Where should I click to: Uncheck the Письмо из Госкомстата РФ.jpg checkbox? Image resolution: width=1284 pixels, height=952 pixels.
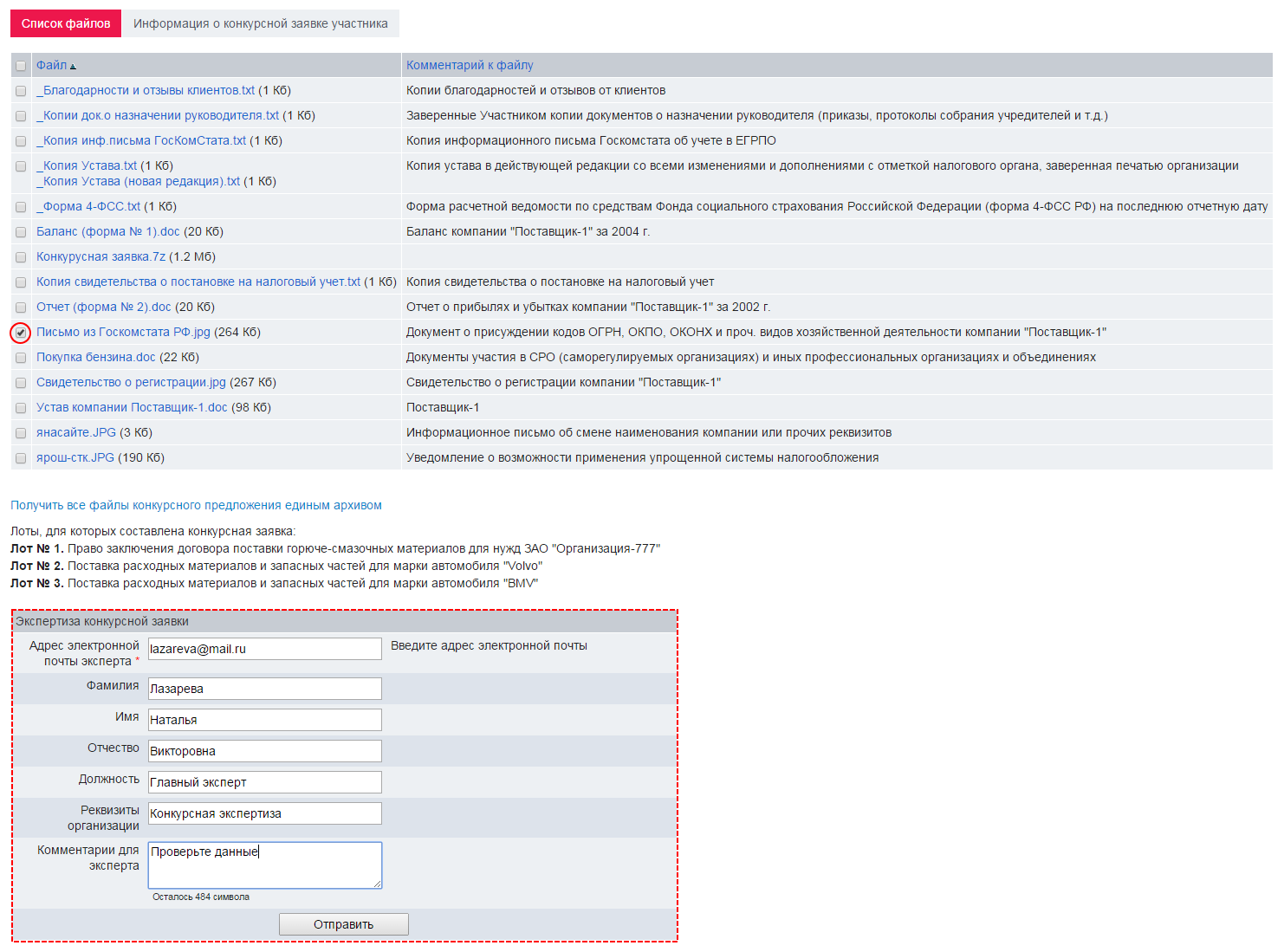(x=21, y=333)
